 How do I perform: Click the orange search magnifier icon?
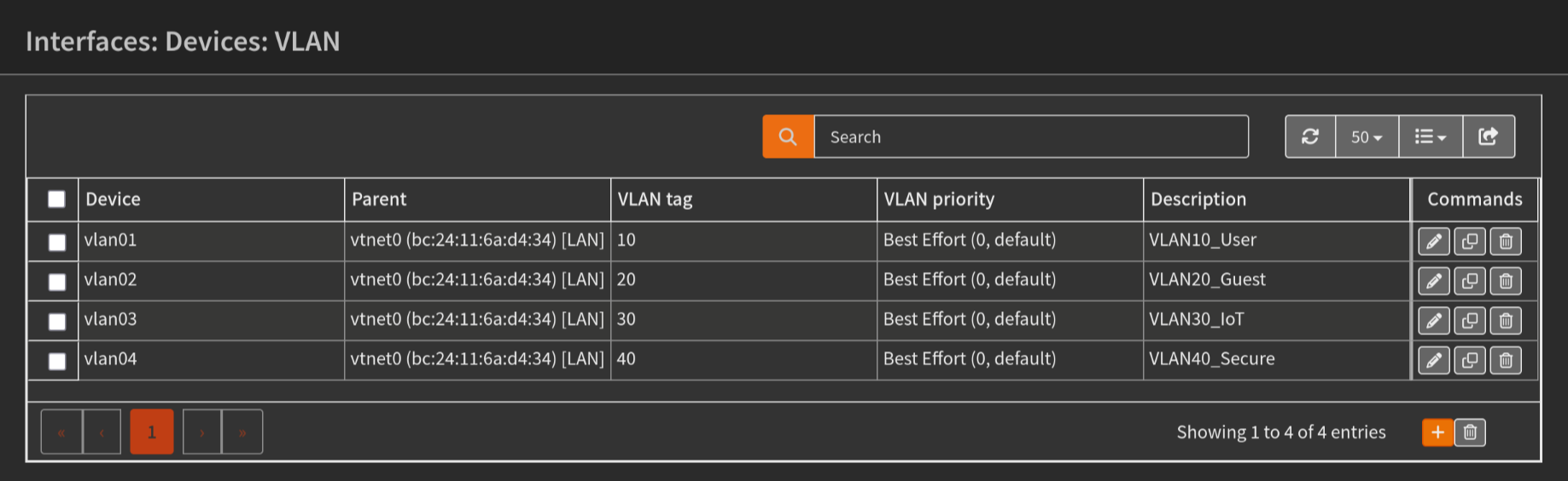pos(787,136)
